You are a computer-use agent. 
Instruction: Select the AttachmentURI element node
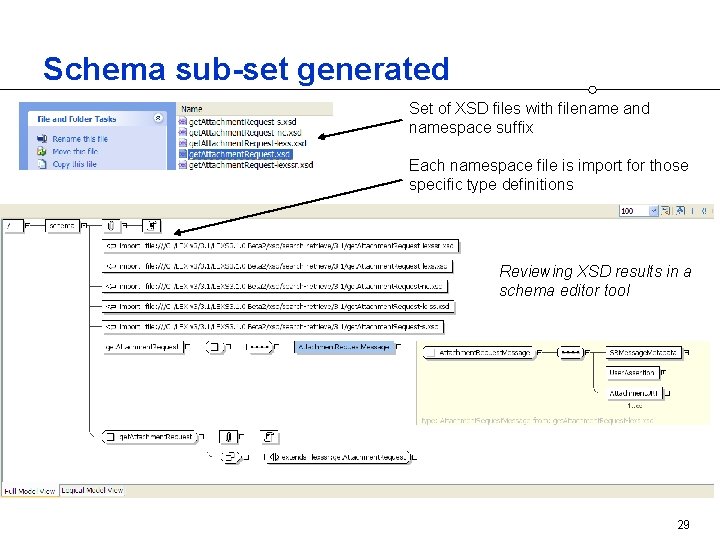click(x=634, y=393)
